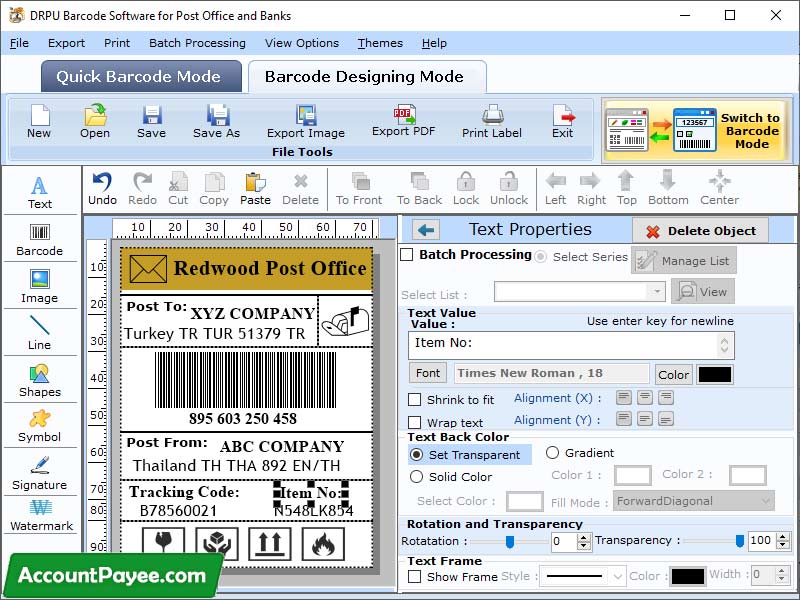Bring selected object To Front
Image resolution: width=800 pixels, height=600 pixels.
click(359, 189)
